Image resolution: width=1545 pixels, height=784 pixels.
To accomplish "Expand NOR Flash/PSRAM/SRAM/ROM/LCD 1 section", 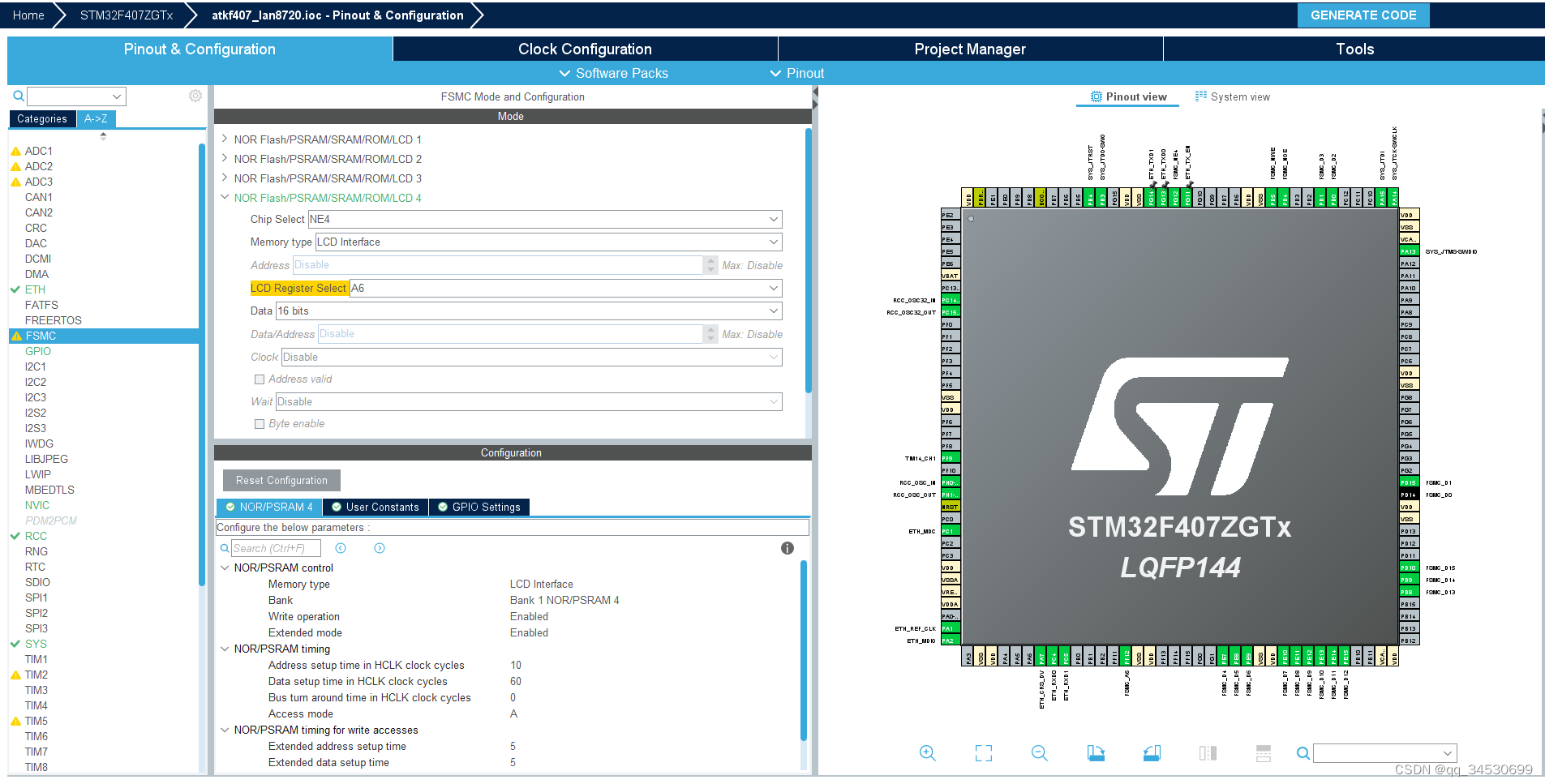I will click(x=225, y=139).
